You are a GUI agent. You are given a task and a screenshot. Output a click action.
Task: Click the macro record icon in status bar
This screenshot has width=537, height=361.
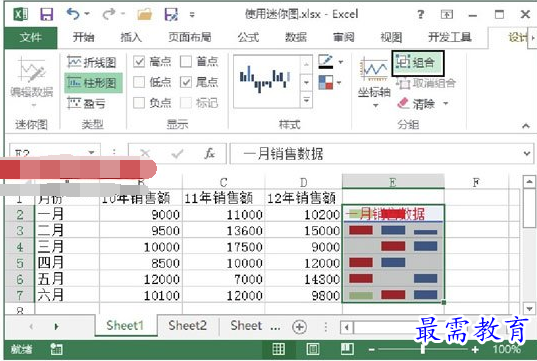point(57,349)
